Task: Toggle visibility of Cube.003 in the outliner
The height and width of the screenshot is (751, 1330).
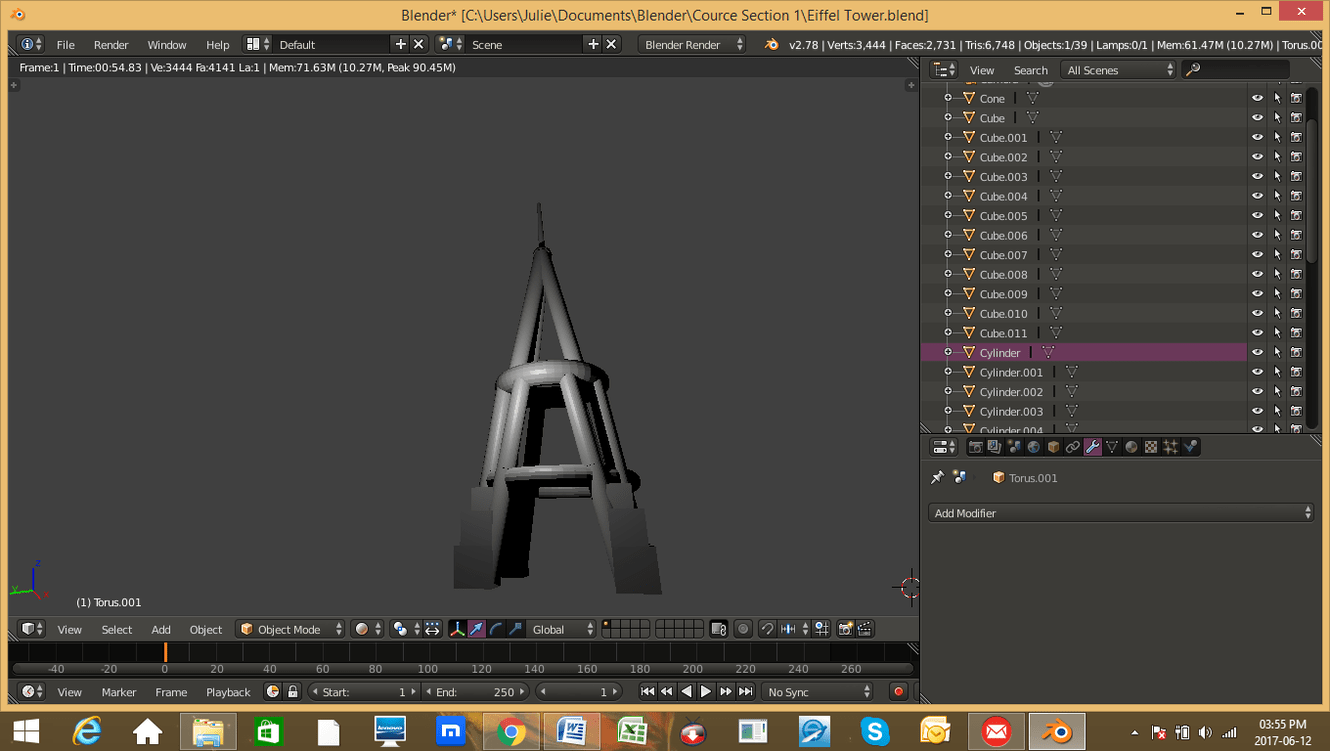Action: (1257, 176)
